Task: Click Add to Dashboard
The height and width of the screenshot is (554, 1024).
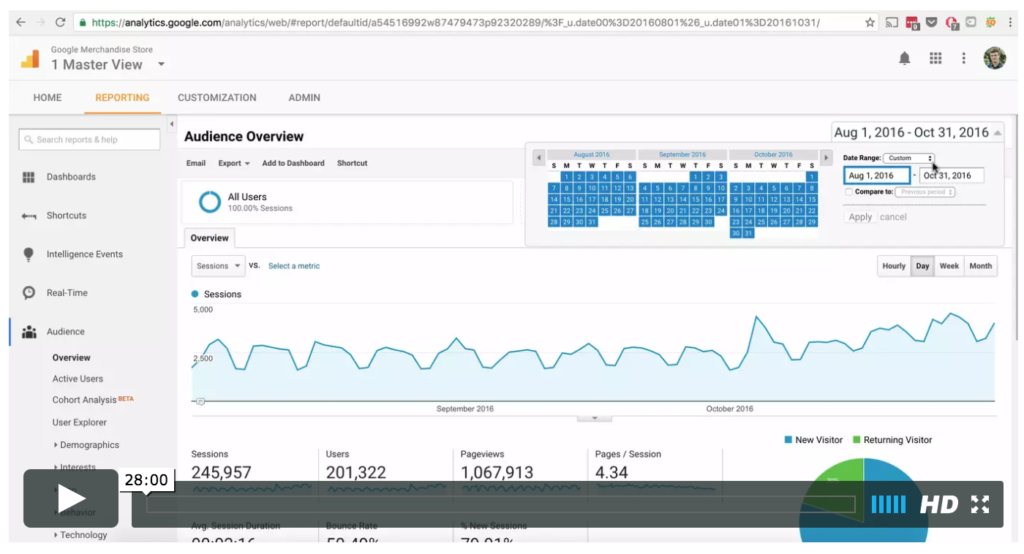Action: click(293, 163)
